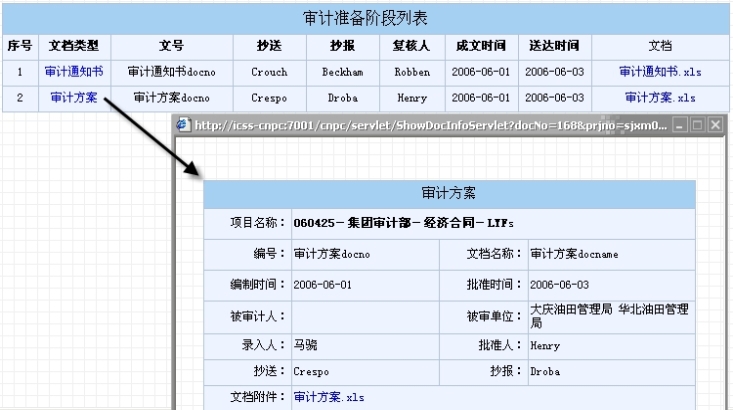Click the 送达时间 column header
The width and height of the screenshot is (733, 410).
click(552, 46)
